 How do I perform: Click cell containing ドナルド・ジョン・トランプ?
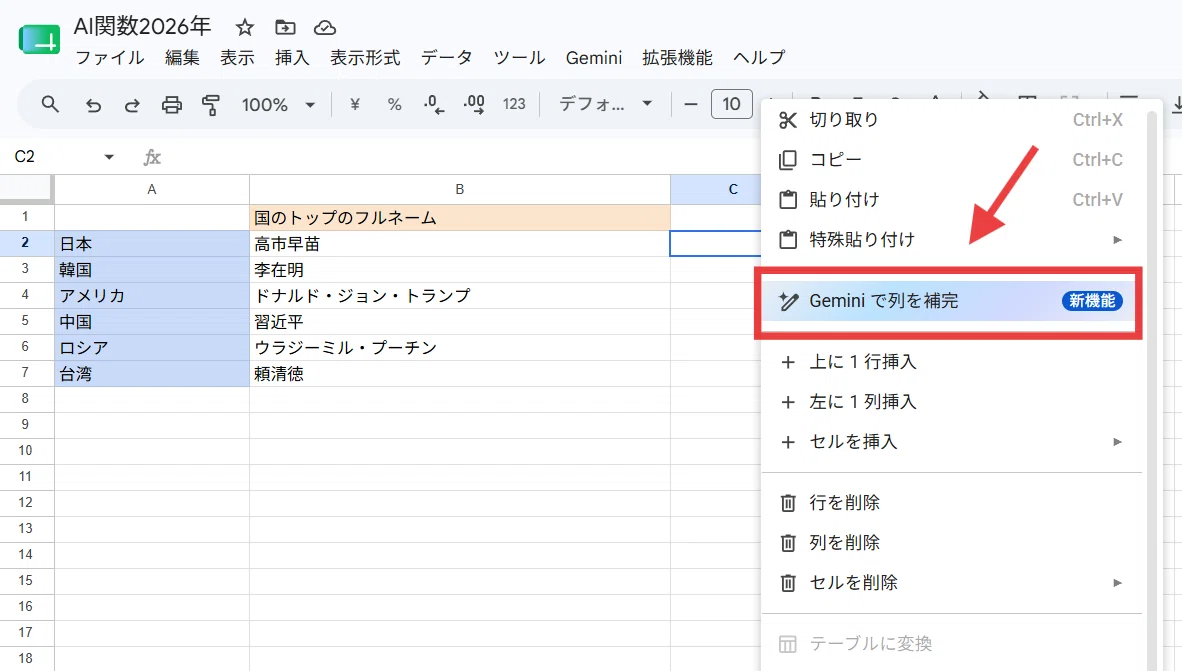click(460, 296)
